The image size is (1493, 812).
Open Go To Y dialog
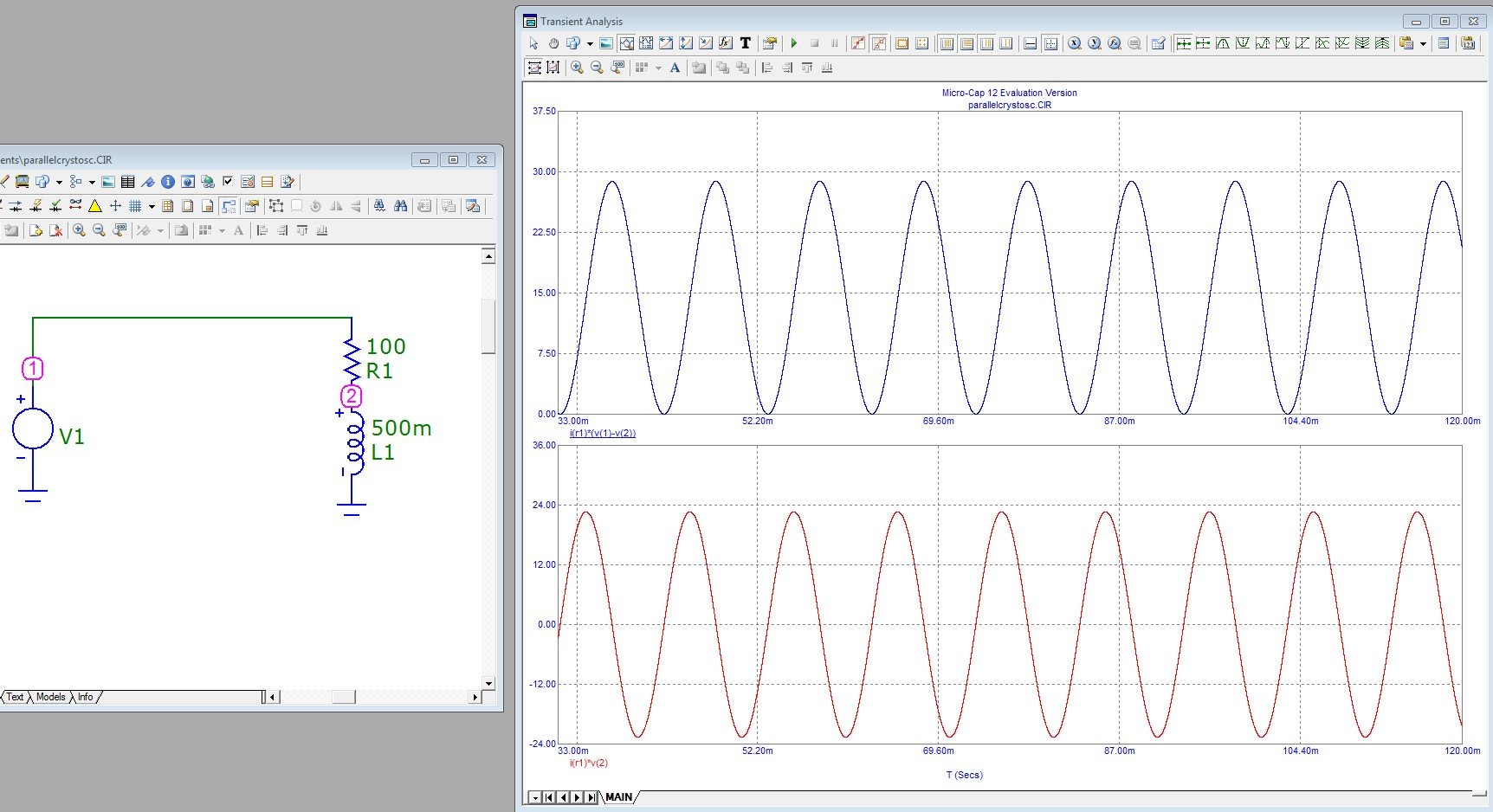[x=1094, y=43]
